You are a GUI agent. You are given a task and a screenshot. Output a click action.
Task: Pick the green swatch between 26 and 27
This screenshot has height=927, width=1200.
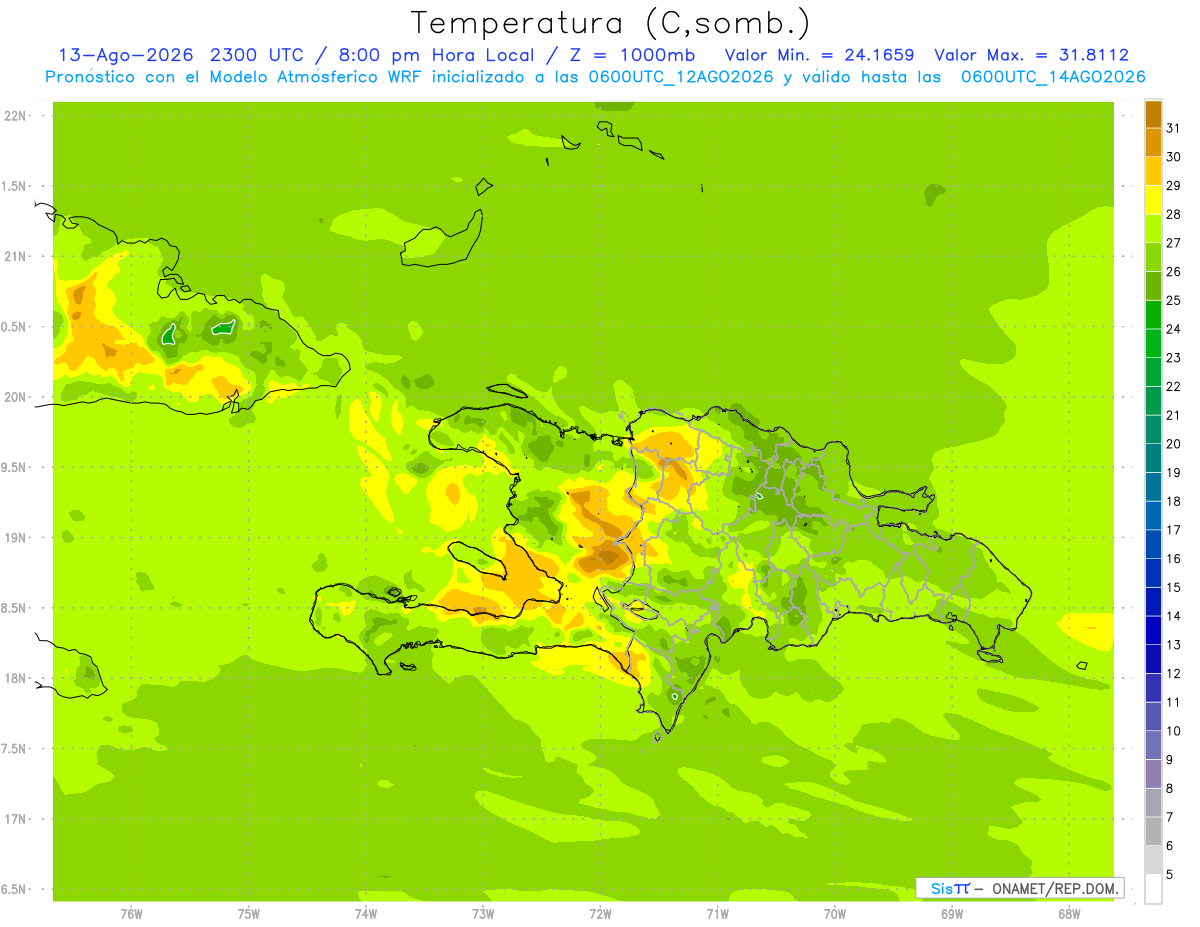point(1153,257)
